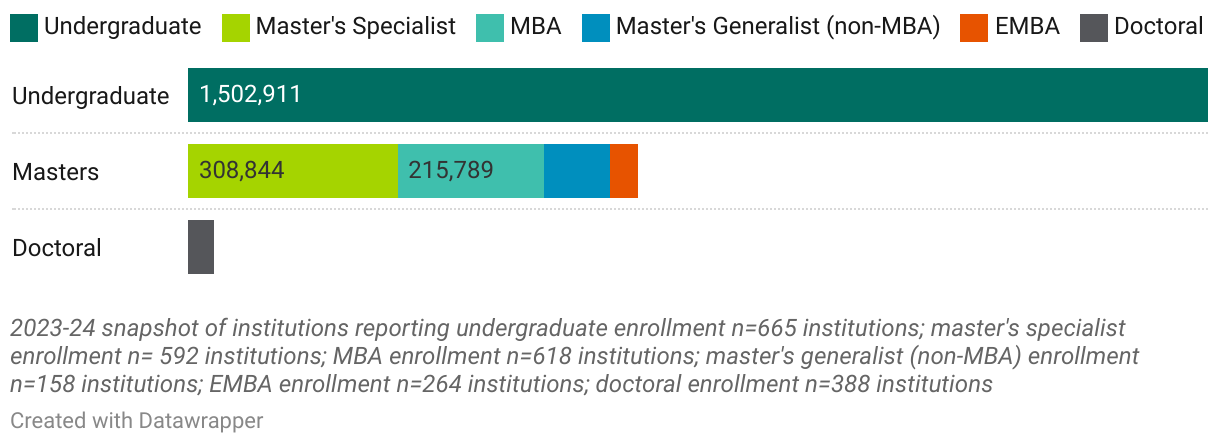Click the Masters row label
This screenshot has width=1220, height=446.
[56, 172]
